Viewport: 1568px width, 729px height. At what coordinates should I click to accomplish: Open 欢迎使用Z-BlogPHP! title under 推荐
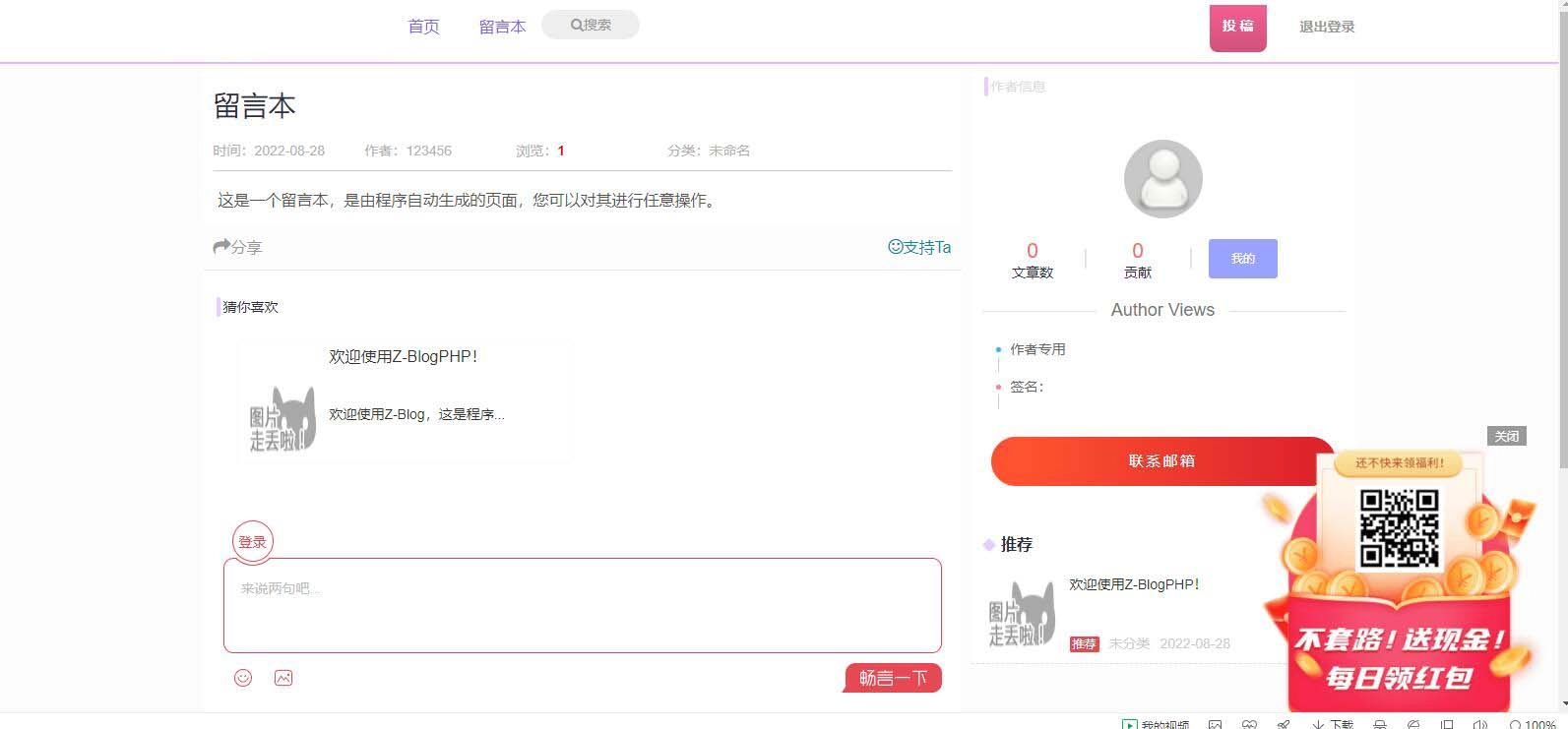tap(1134, 584)
